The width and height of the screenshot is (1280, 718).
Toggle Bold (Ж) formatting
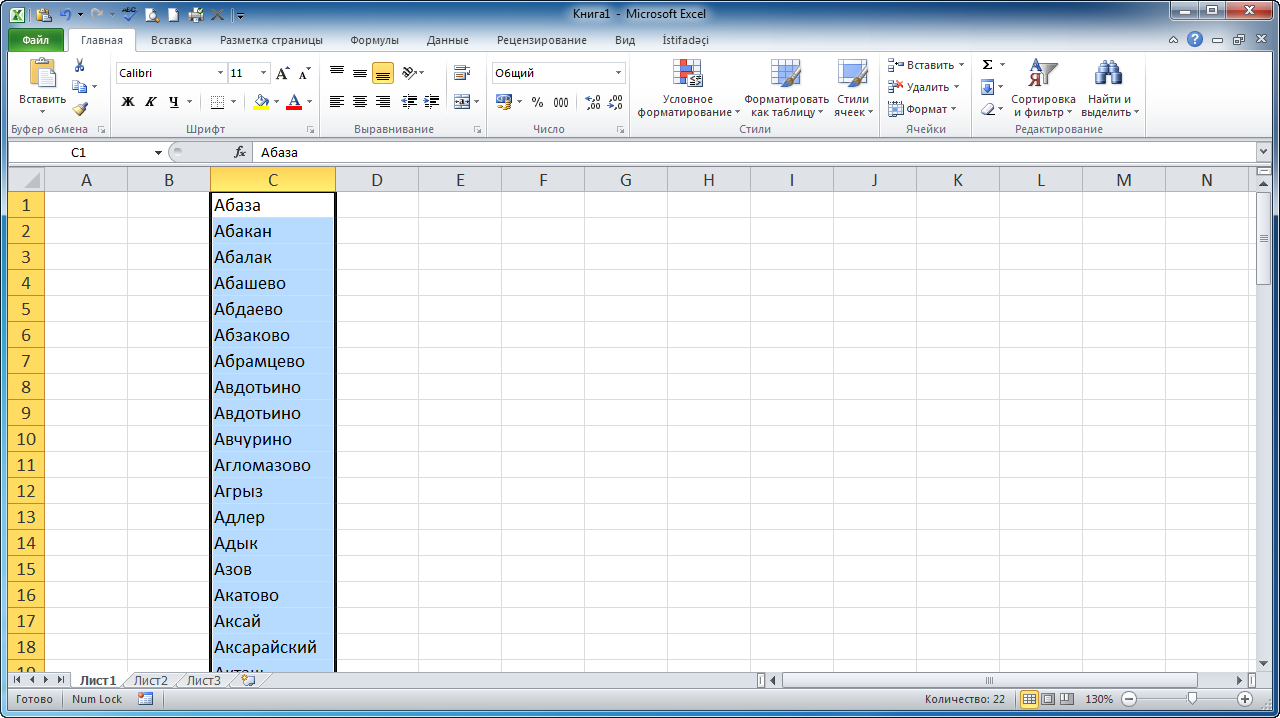[x=127, y=102]
